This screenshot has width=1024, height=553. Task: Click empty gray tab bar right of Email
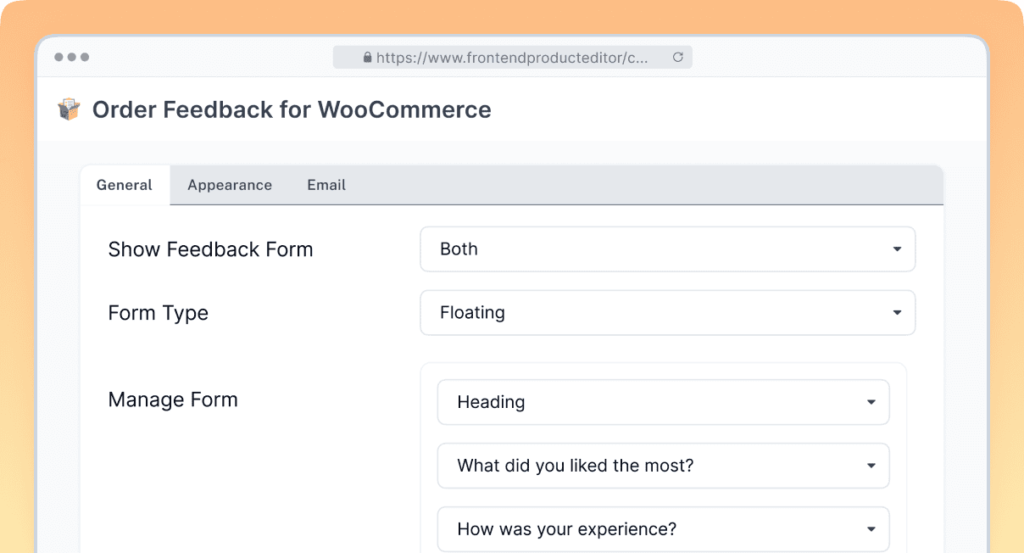coord(650,185)
